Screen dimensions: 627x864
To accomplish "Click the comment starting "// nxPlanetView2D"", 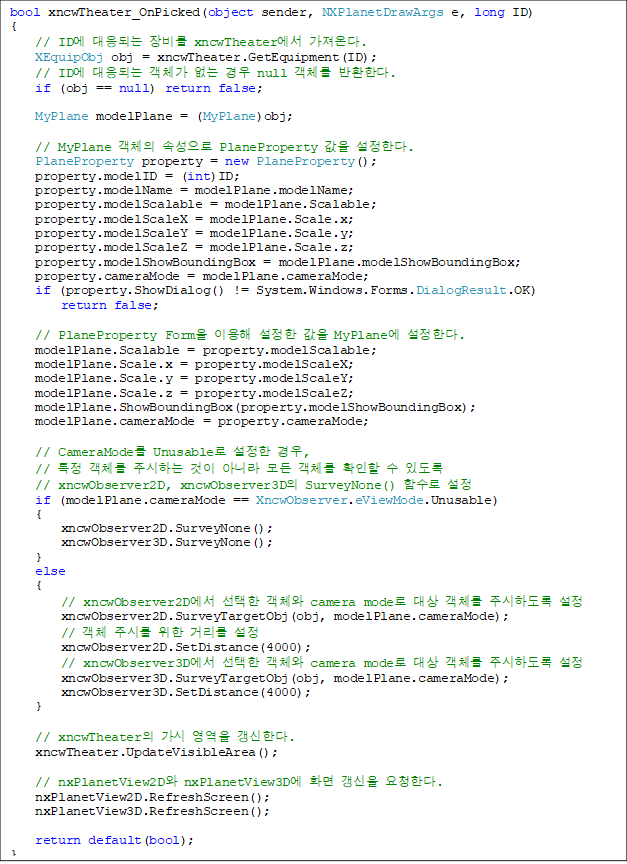I will [239, 782].
